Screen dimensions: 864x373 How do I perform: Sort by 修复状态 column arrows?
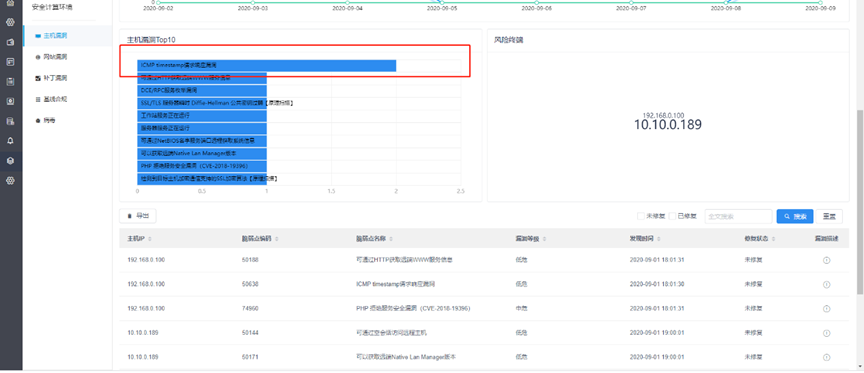773,239
